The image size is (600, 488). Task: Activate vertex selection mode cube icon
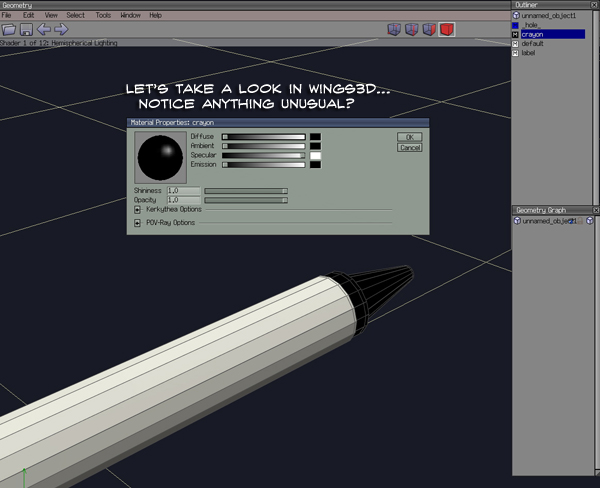(x=394, y=29)
